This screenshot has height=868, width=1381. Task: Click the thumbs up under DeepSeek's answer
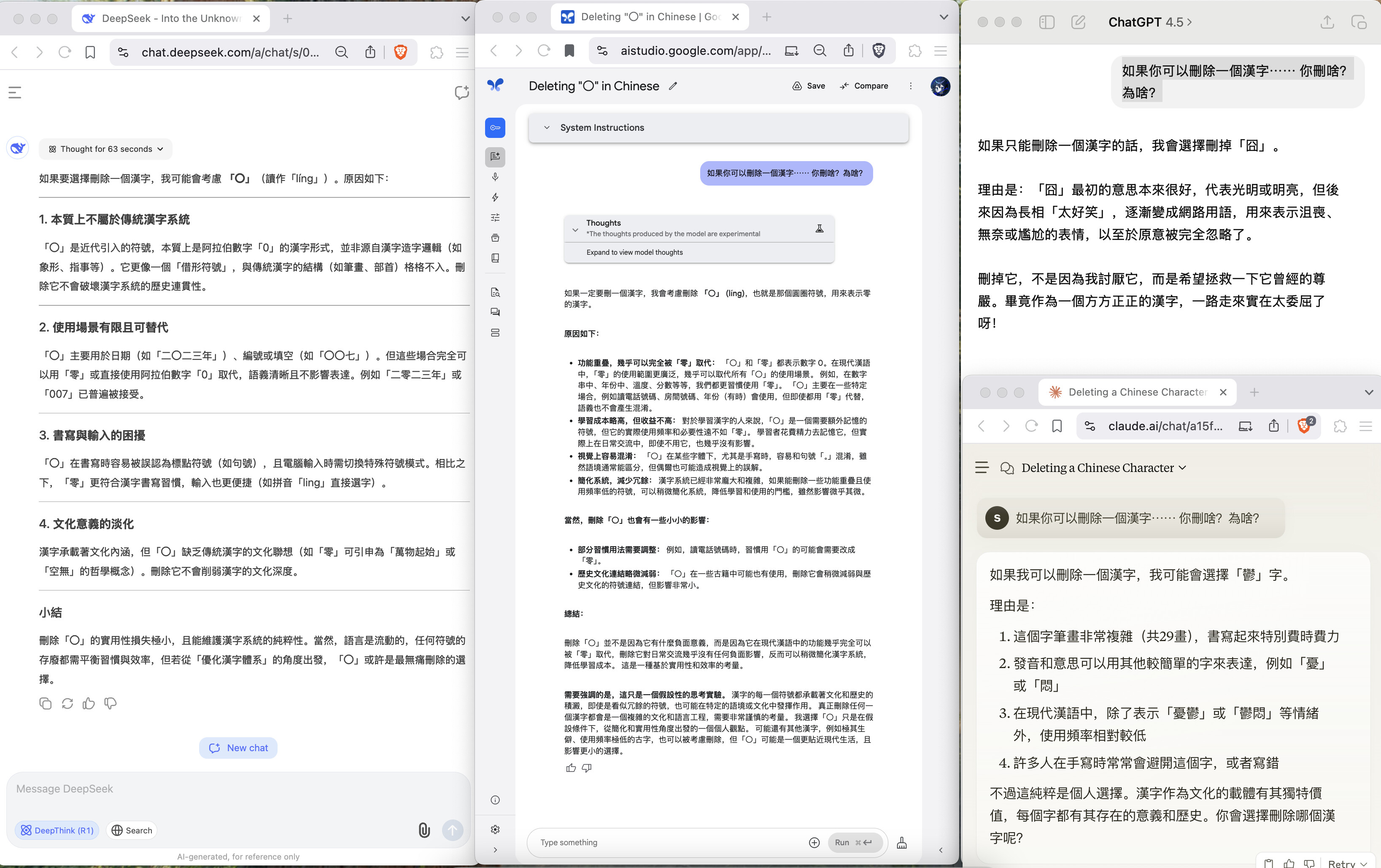click(88, 704)
